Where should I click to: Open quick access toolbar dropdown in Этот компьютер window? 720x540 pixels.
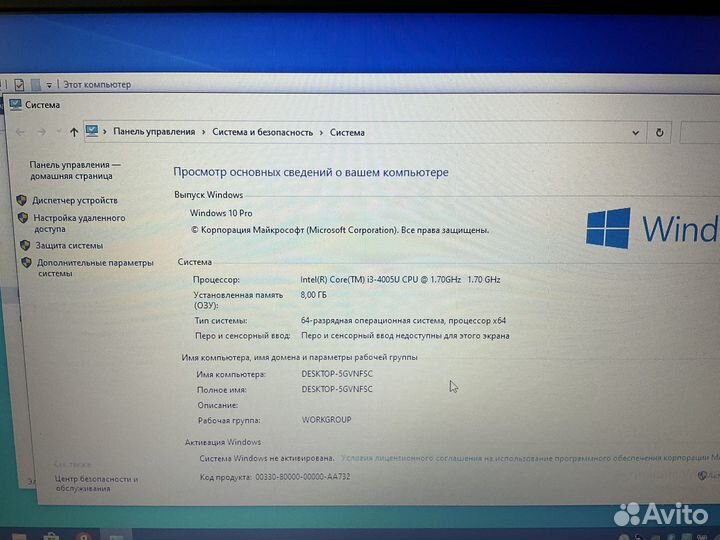(49, 85)
